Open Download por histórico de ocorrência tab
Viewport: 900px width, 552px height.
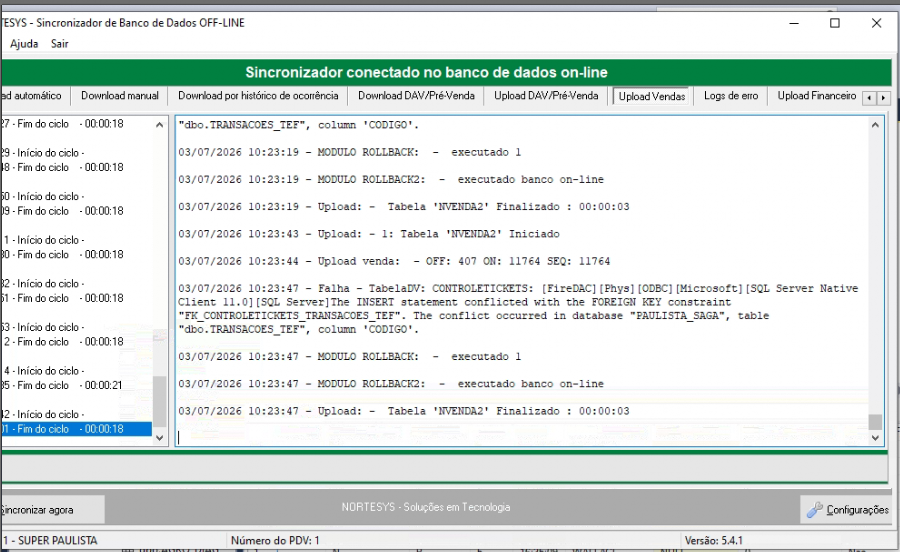(x=258, y=96)
